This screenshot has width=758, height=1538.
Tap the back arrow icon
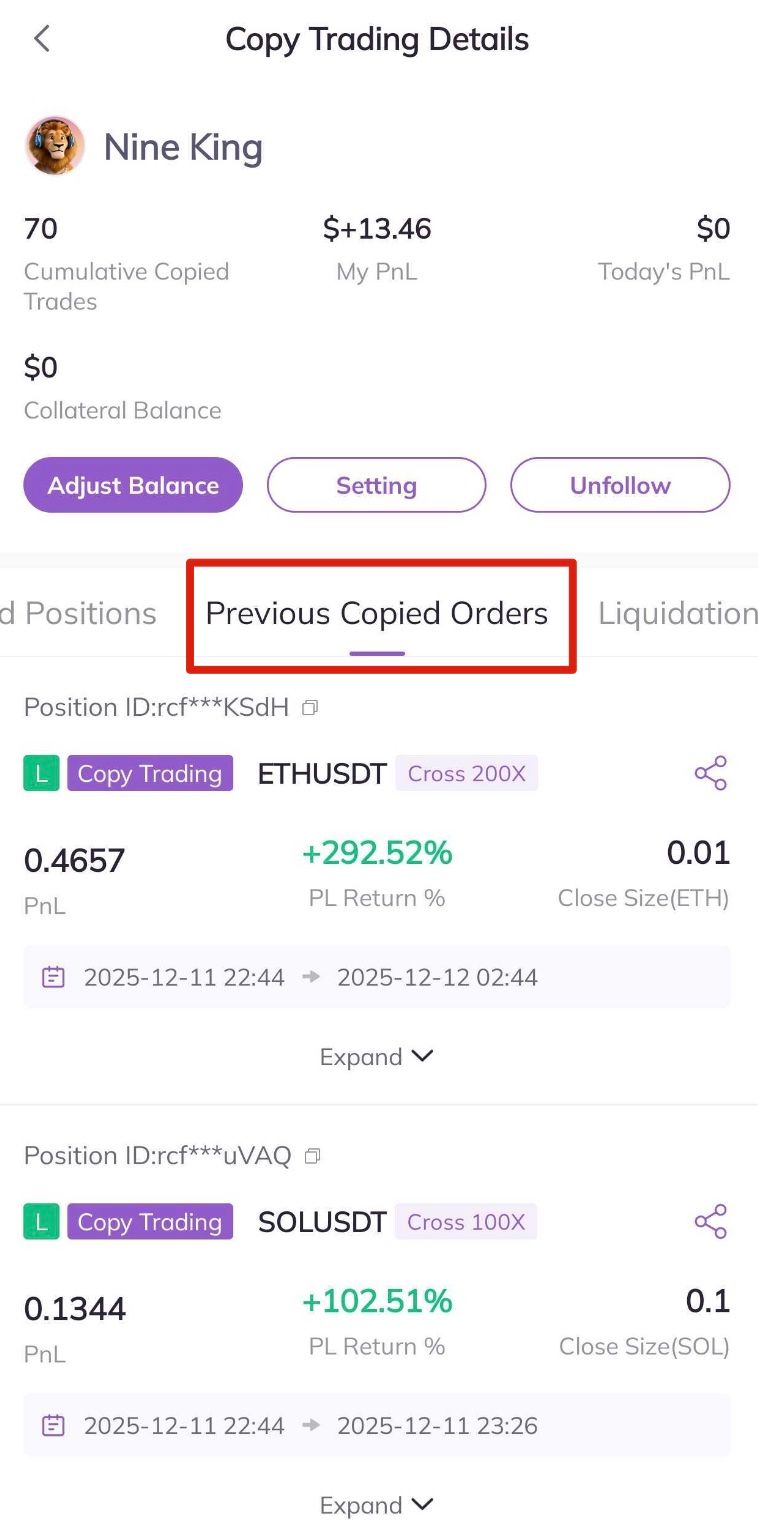point(41,39)
